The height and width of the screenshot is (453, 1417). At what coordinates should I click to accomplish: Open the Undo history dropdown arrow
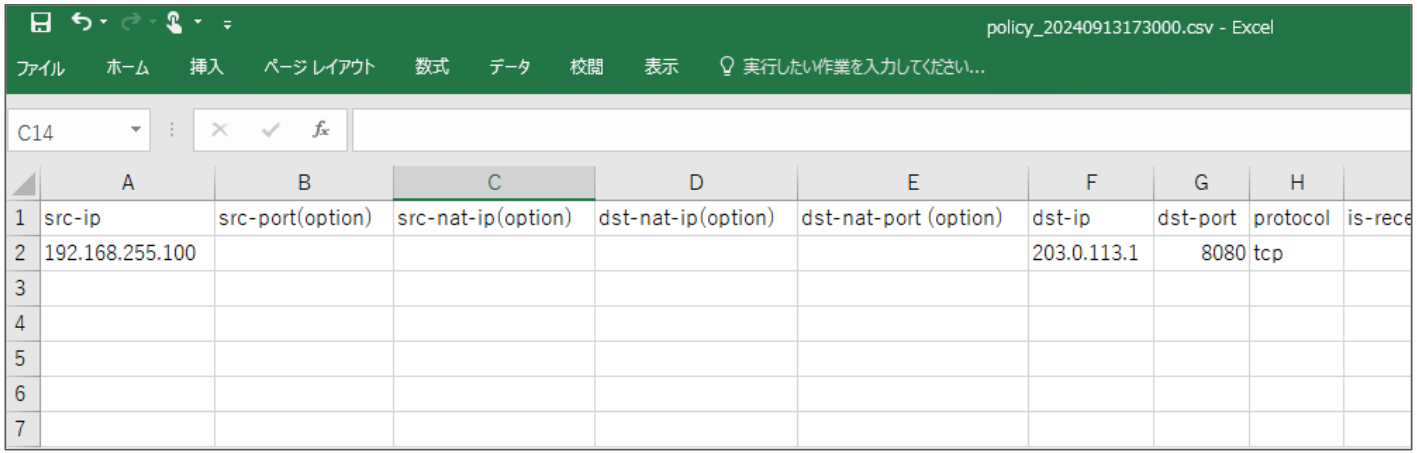(102, 23)
